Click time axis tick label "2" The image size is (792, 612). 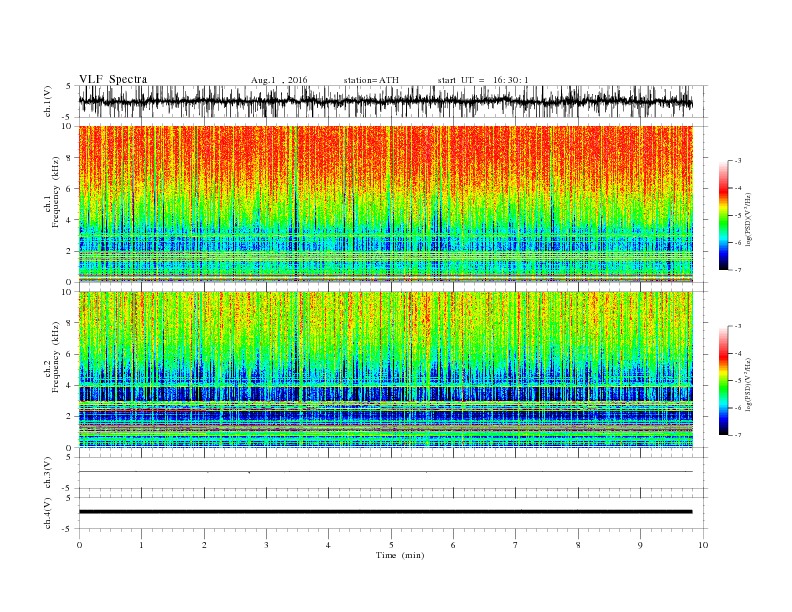click(204, 545)
